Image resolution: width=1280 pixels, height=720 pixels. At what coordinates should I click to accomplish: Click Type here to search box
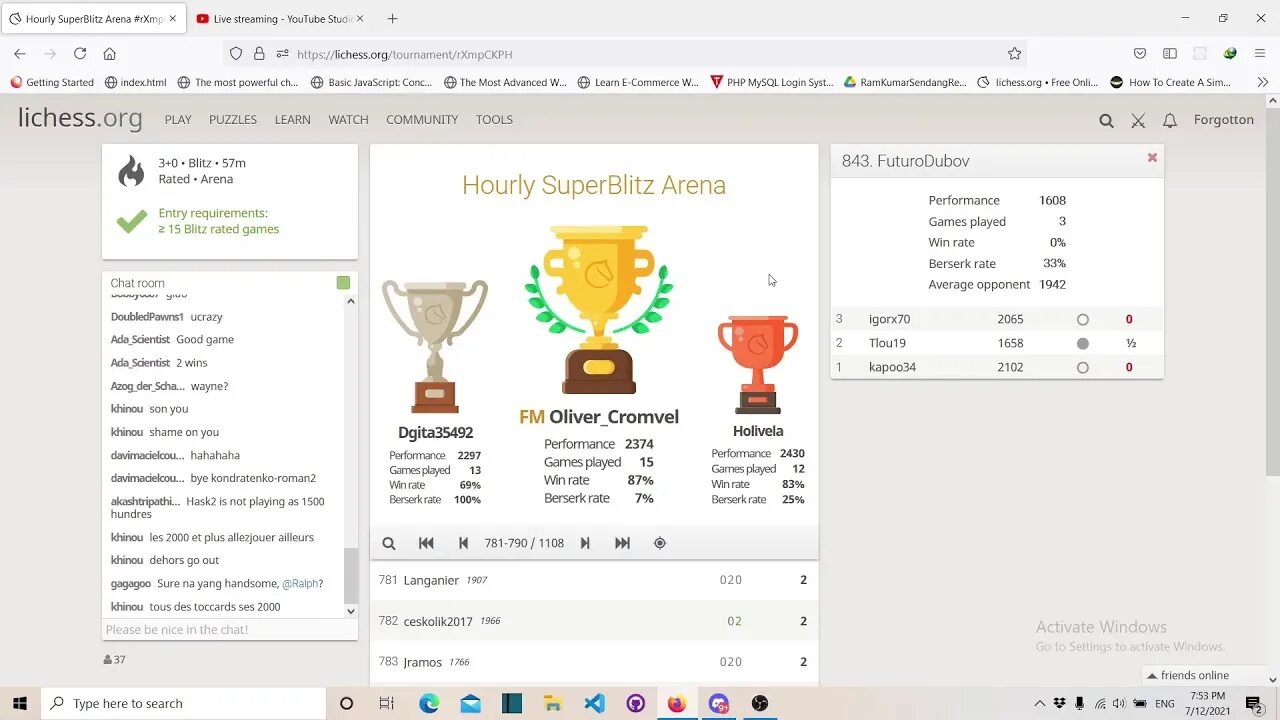(x=183, y=703)
